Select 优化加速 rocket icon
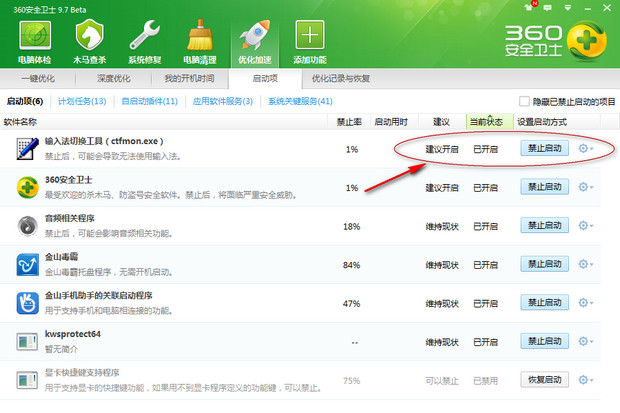Screen dimensions: 620x413 (253, 41)
